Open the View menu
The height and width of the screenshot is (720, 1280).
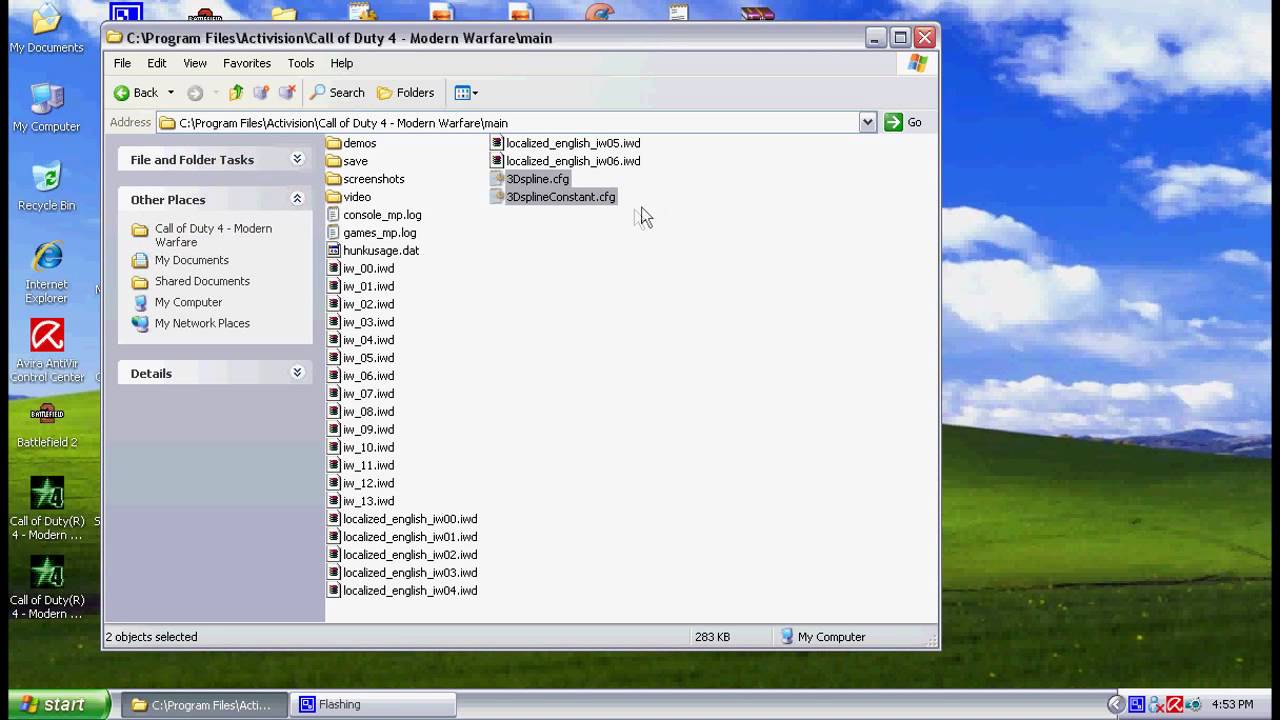(x=195, y=63)
